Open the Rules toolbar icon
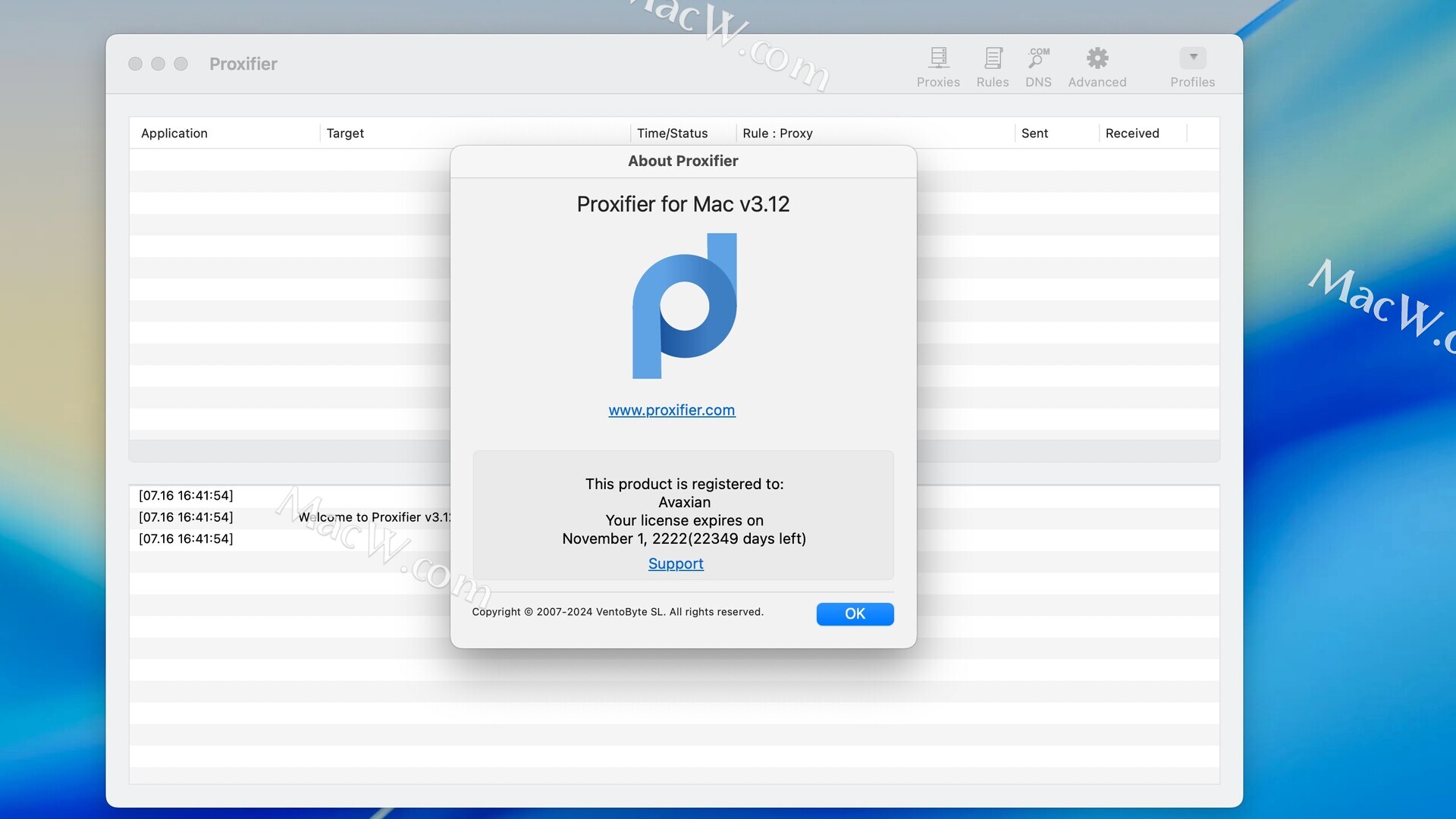 [992, 66]
